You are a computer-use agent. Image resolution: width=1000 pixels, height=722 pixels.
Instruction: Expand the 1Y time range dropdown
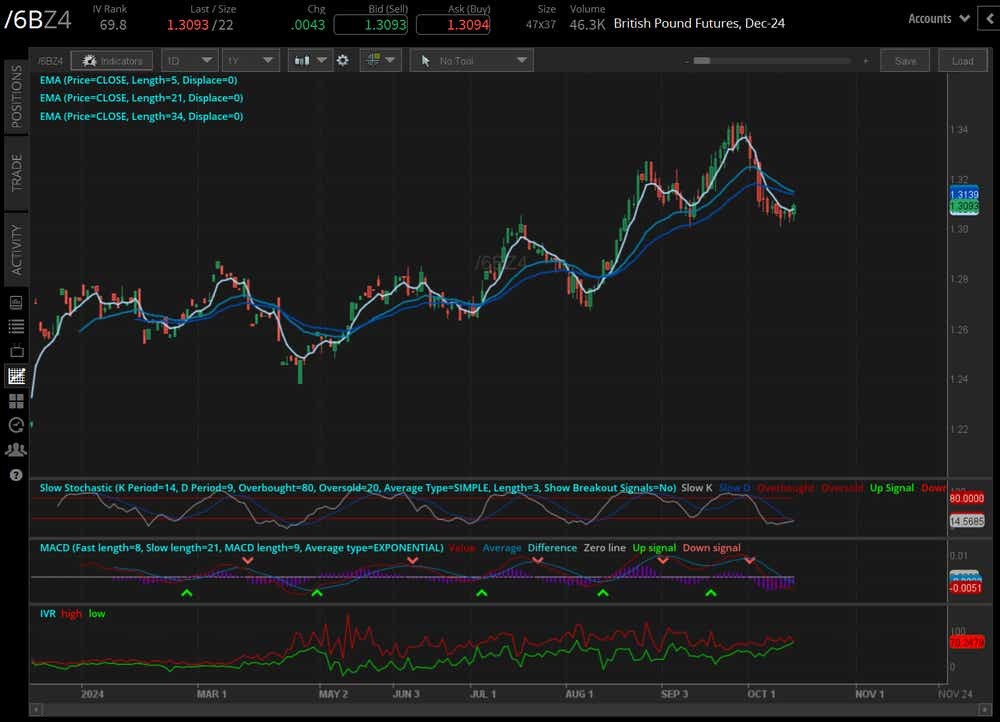pyautogui.click(x=250, y=61)
